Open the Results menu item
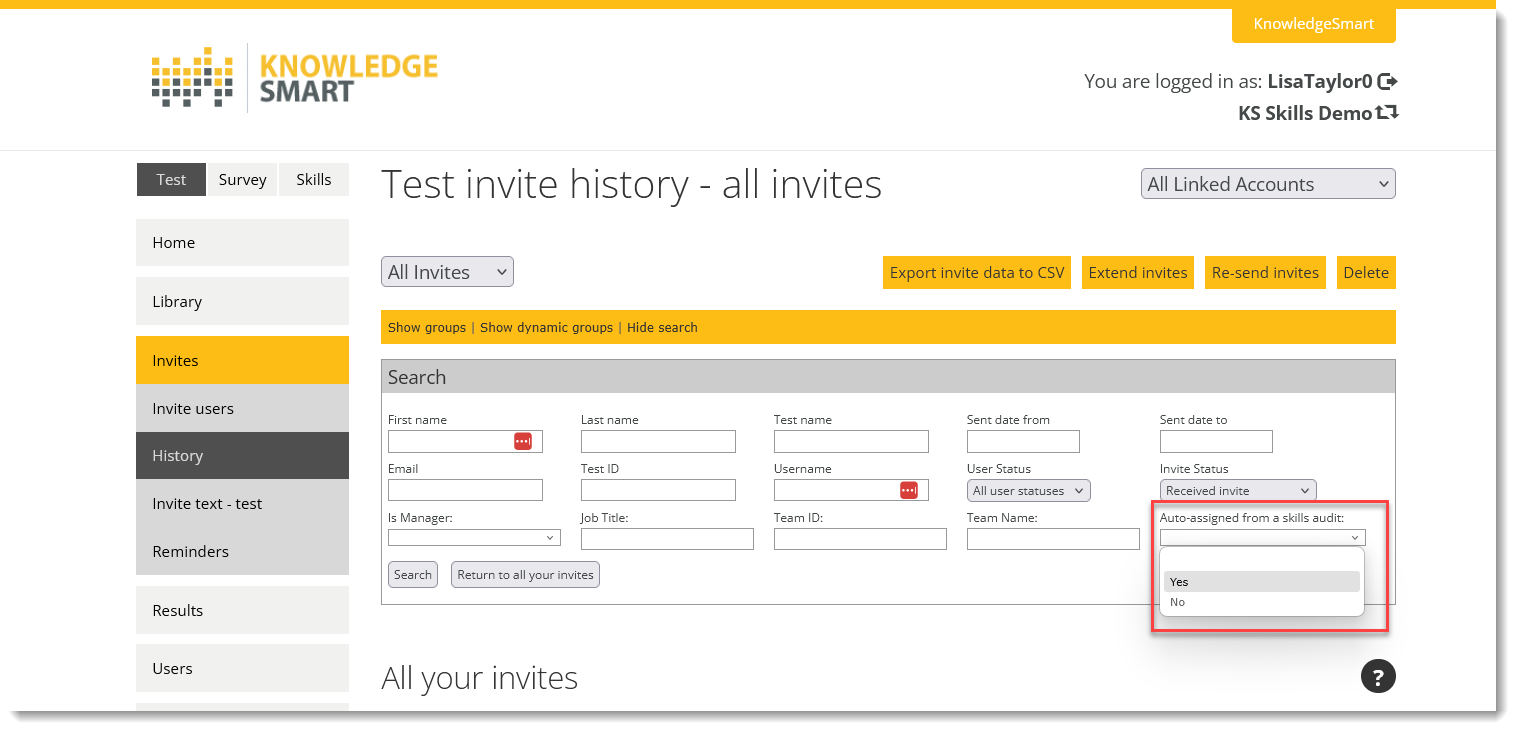 (242, 610)
